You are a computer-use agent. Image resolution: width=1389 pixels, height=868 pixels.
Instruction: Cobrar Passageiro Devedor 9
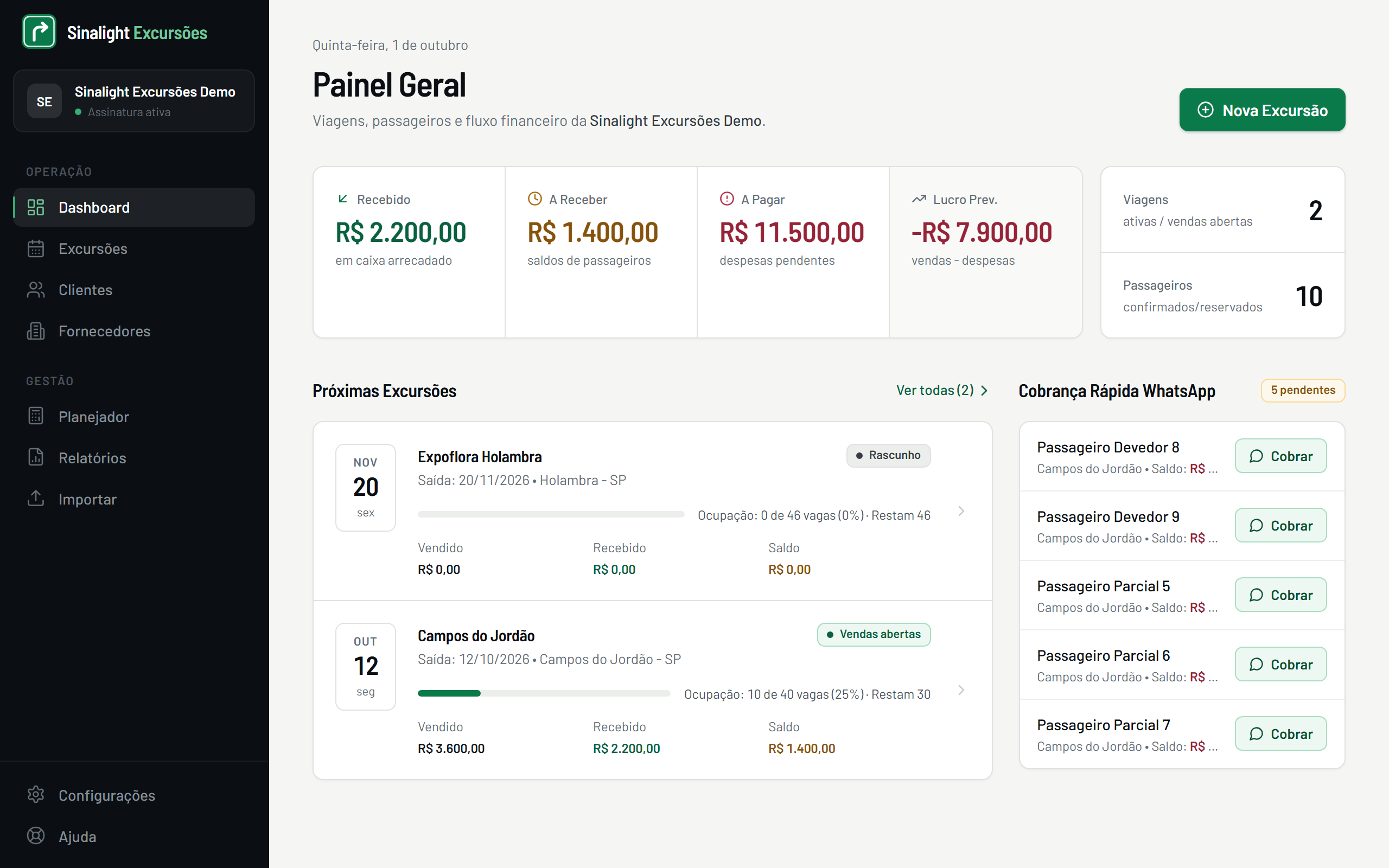click(x=1280, y=525)
